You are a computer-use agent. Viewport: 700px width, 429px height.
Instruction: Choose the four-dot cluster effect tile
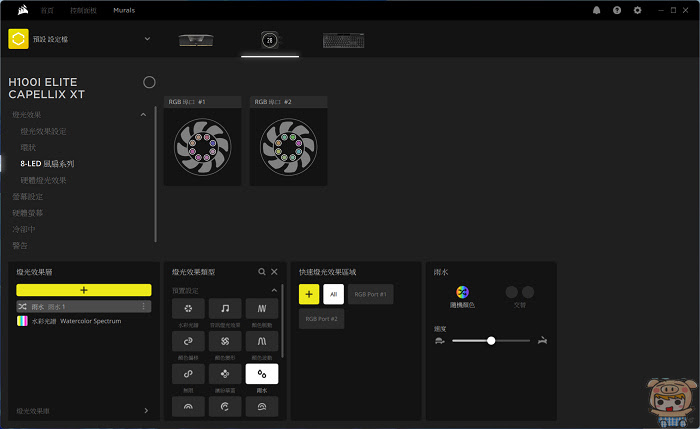pyautogui.click(x=225, y=374)
